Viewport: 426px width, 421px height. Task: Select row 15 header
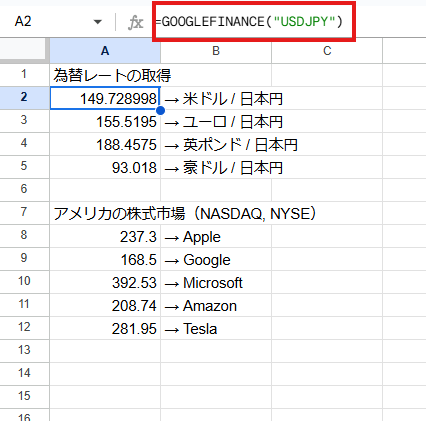(24, 396)
